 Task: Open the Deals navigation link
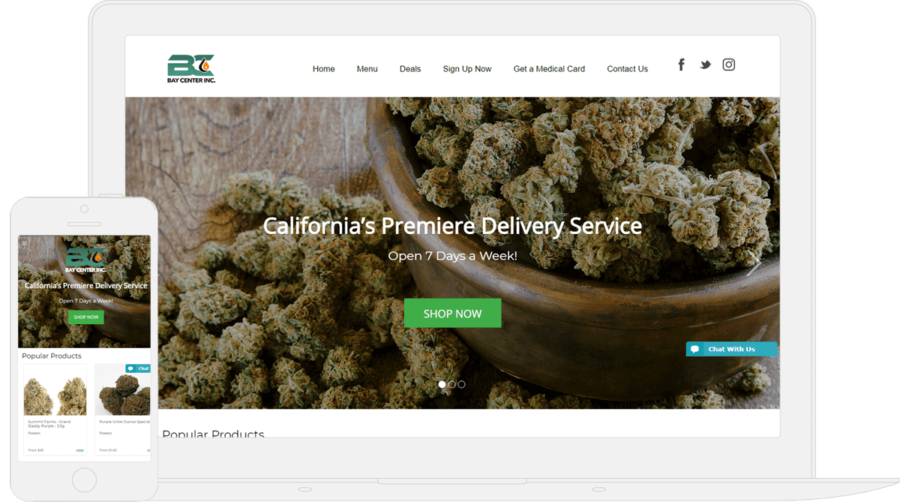pyautogui.click(x=410, y=69)
